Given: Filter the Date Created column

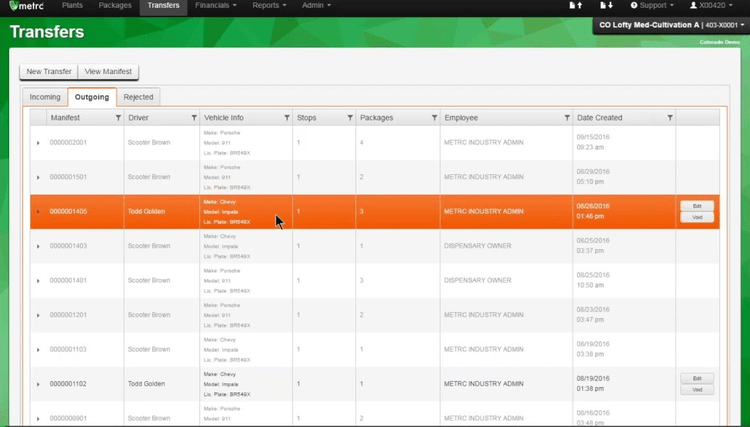Looking at the screenshot, I should click(x=670, y=118).
